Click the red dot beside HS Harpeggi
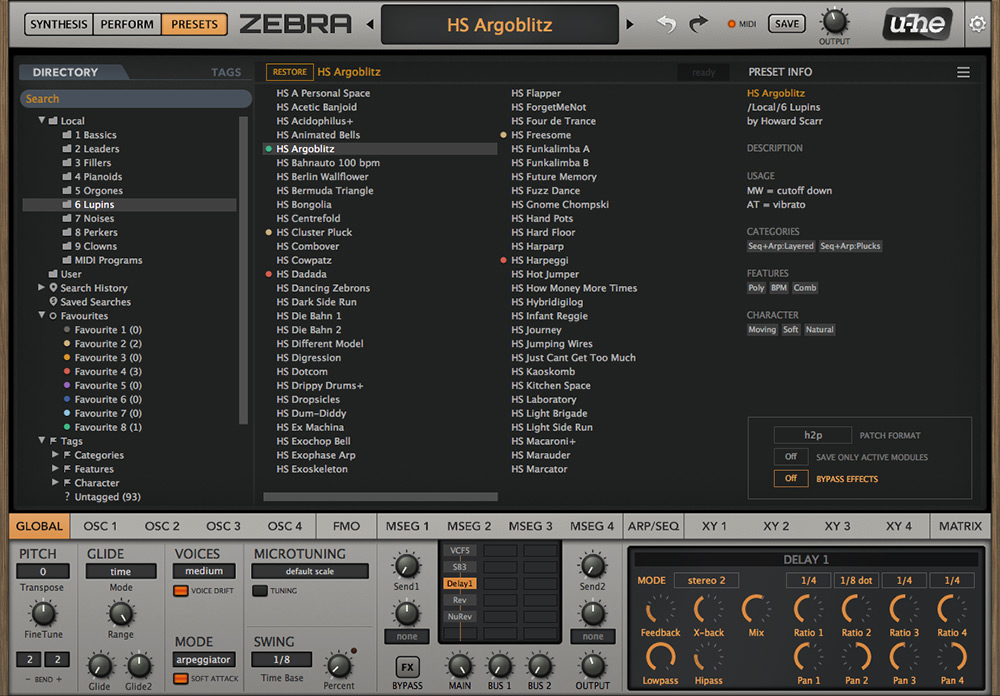1000x696 pixels. coord(503,260)
